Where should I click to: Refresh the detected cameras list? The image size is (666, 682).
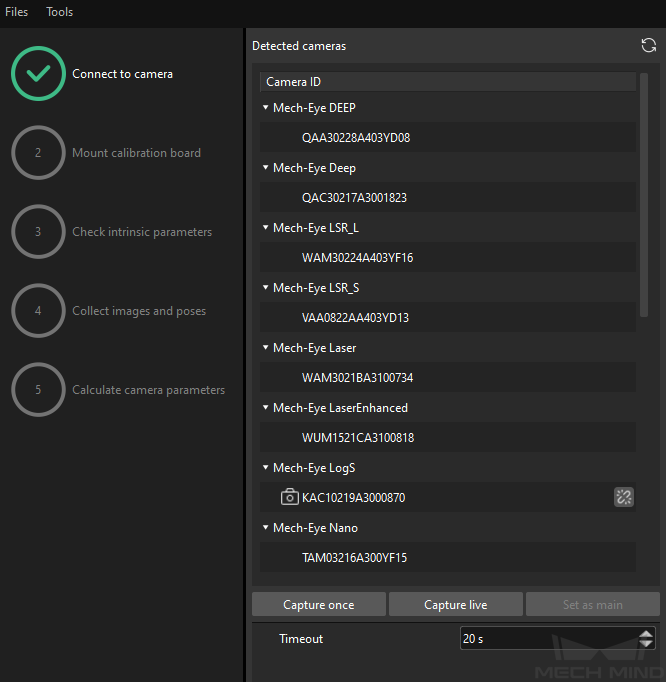point(649,45)
